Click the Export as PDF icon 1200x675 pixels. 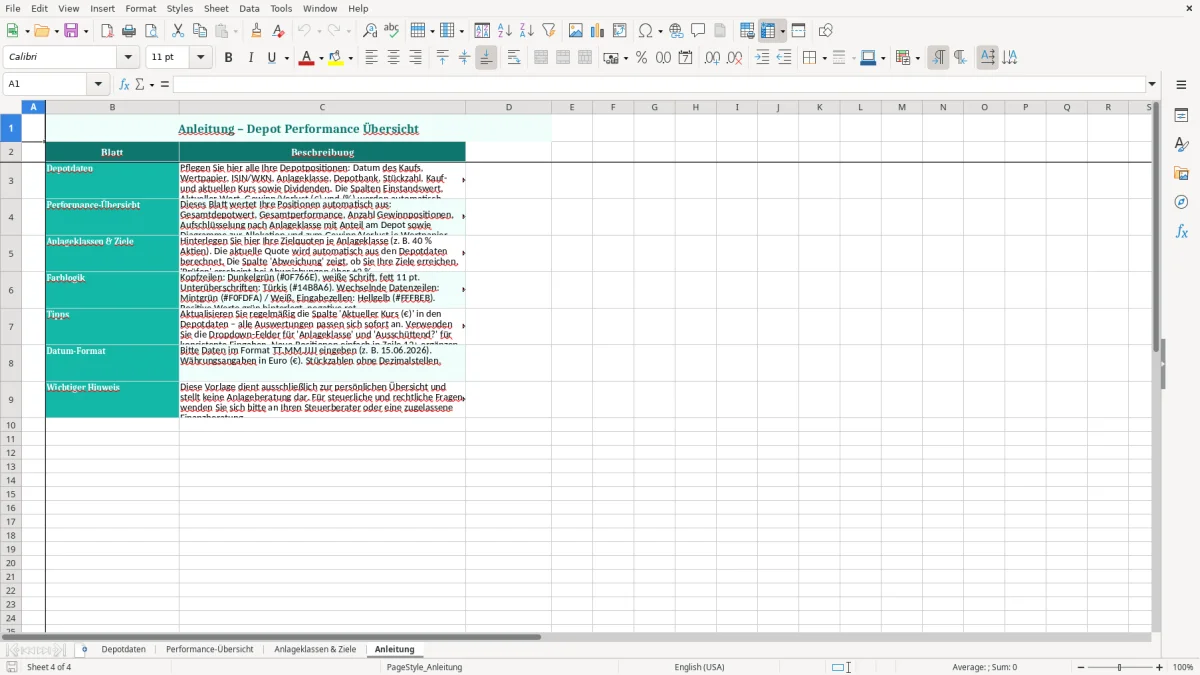[x=107, y=31]
